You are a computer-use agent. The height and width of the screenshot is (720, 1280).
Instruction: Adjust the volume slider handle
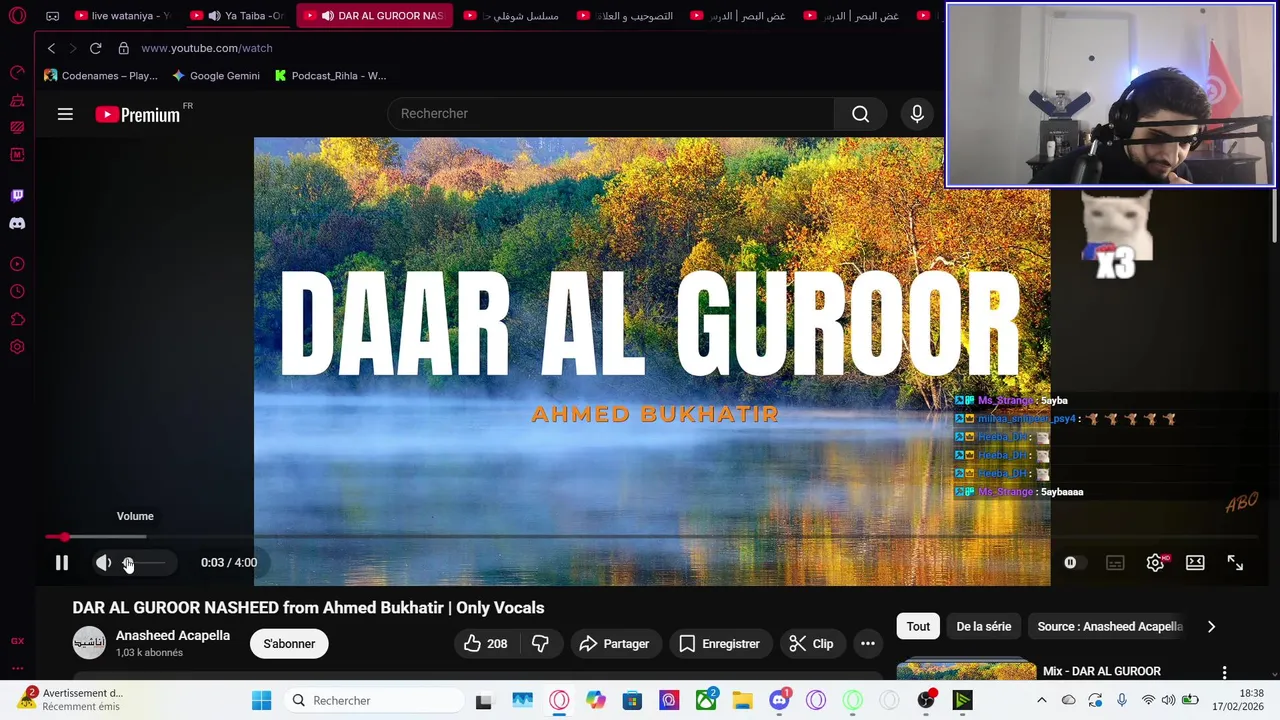click(128, 563)
